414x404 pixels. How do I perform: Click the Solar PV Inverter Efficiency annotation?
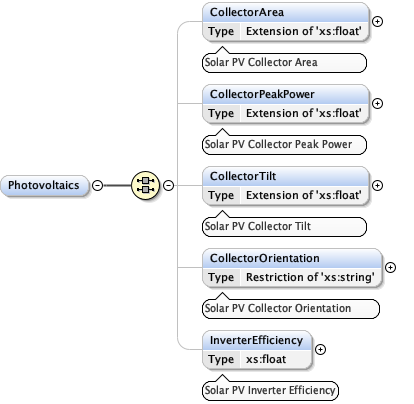click(270, 390)
